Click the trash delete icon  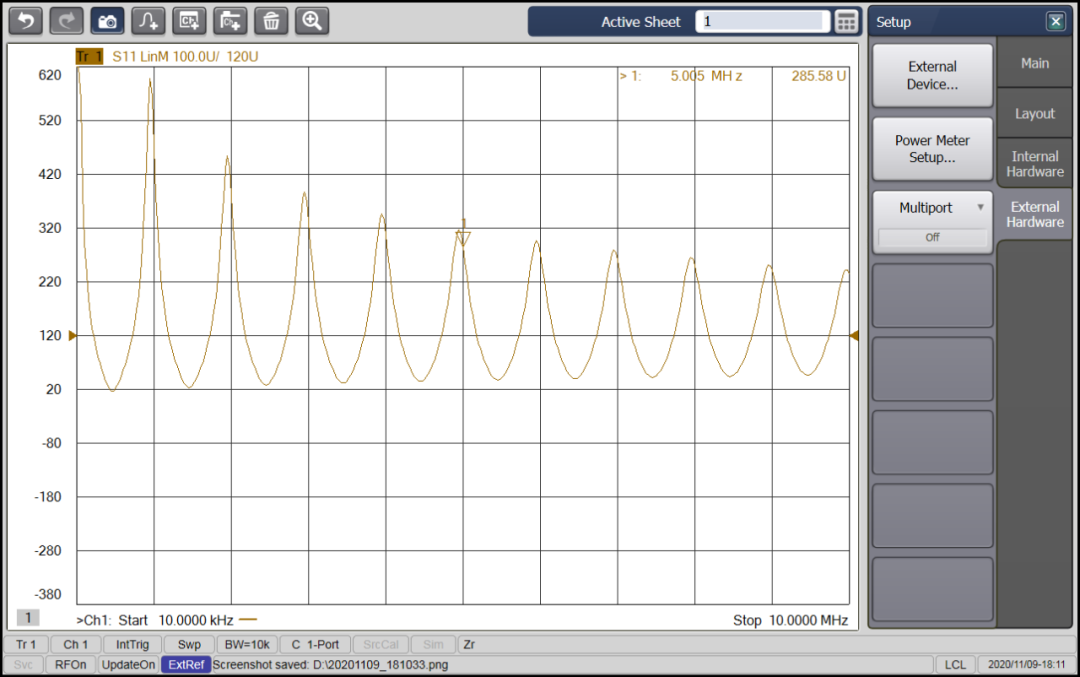[271, 20]
